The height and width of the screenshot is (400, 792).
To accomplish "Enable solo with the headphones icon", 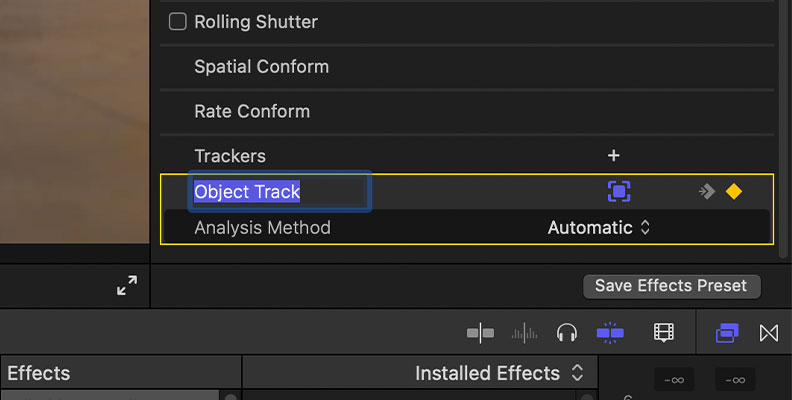I will (567, 333).
